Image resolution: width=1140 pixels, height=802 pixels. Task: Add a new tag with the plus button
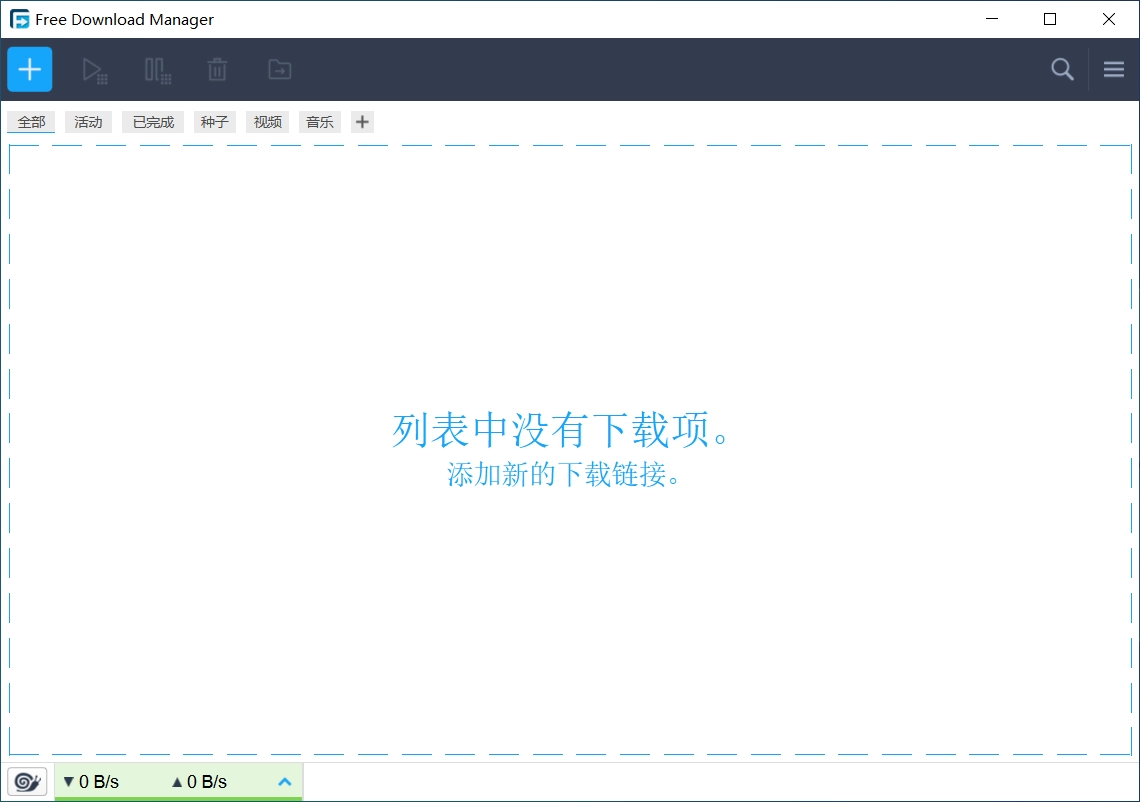click(x=362, y=122)
